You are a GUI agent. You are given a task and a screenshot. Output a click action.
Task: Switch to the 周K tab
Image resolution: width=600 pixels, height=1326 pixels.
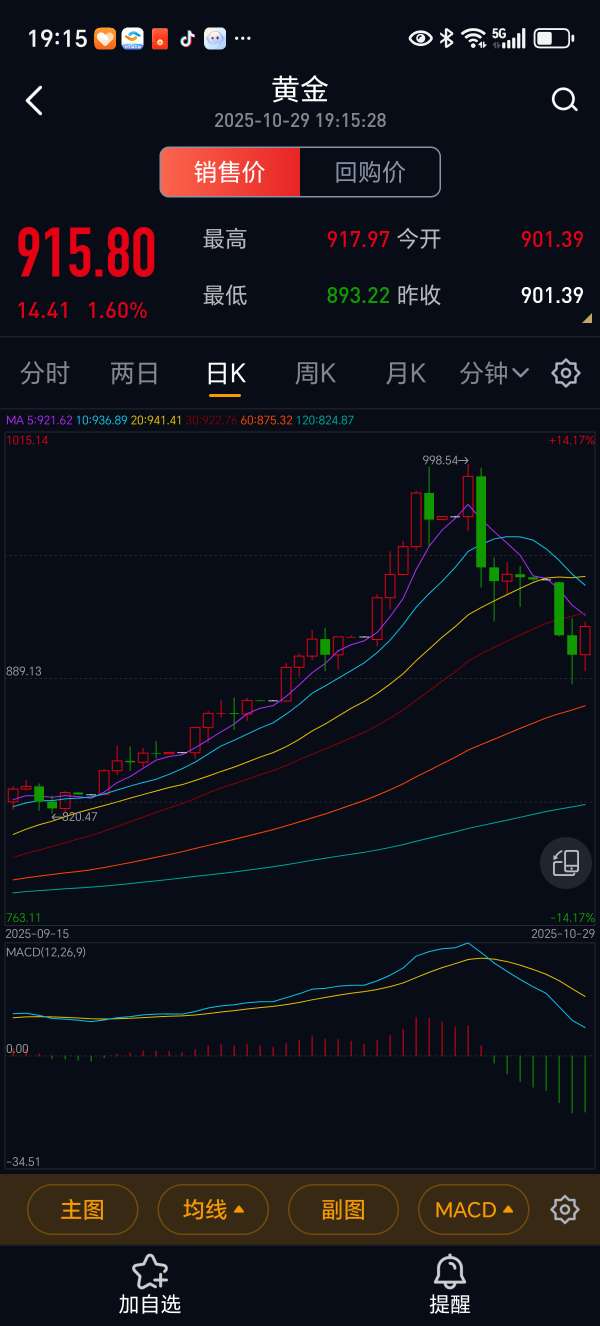[x=315, y=373]
